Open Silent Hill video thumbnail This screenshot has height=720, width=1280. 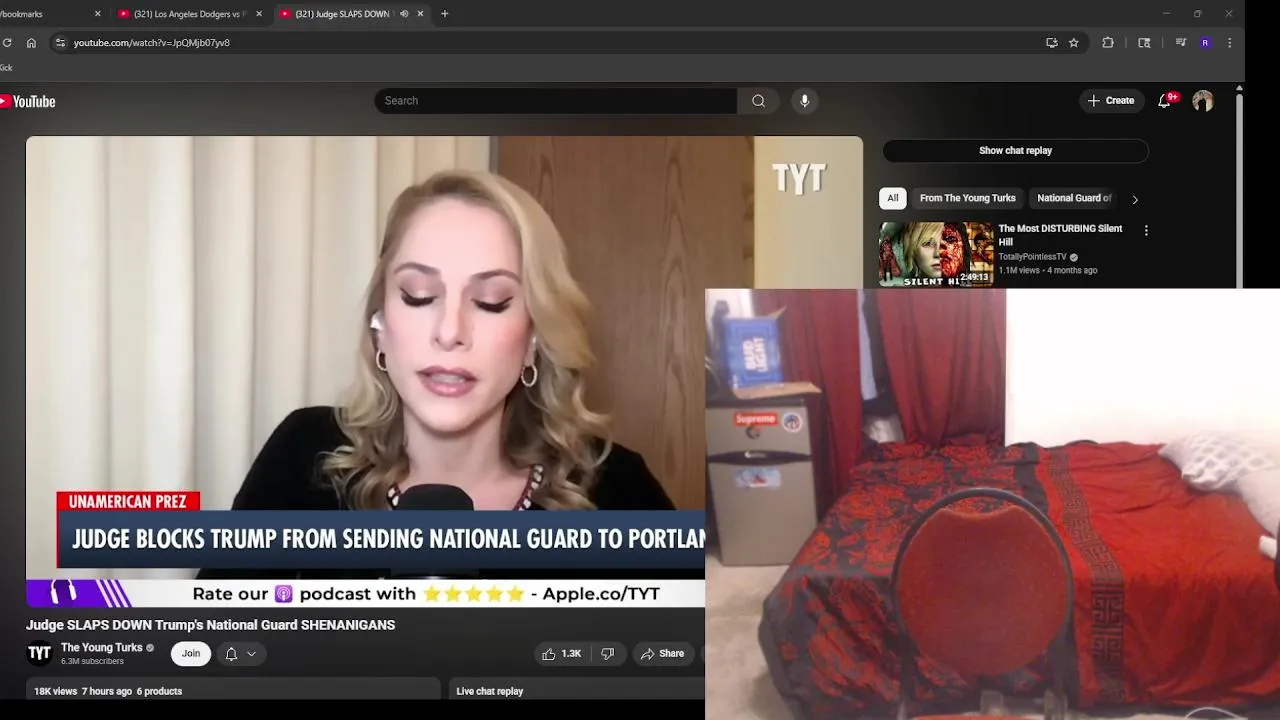(x=936, y=254)
